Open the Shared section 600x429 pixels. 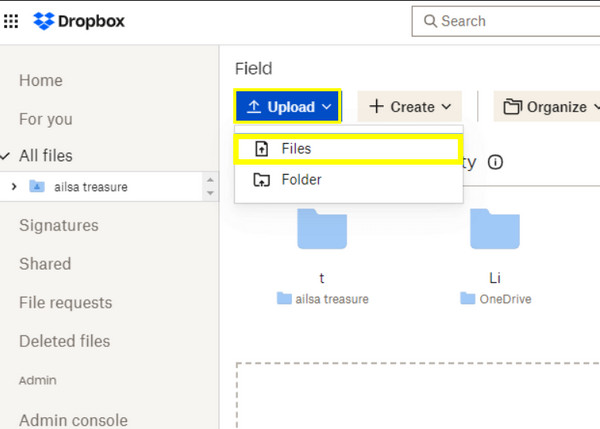pos(45,264)
